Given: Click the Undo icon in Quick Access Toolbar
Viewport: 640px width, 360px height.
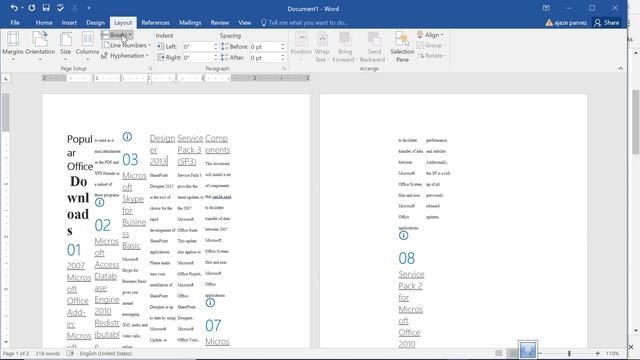Looking at the screenshot, I should tap(14, 8).
